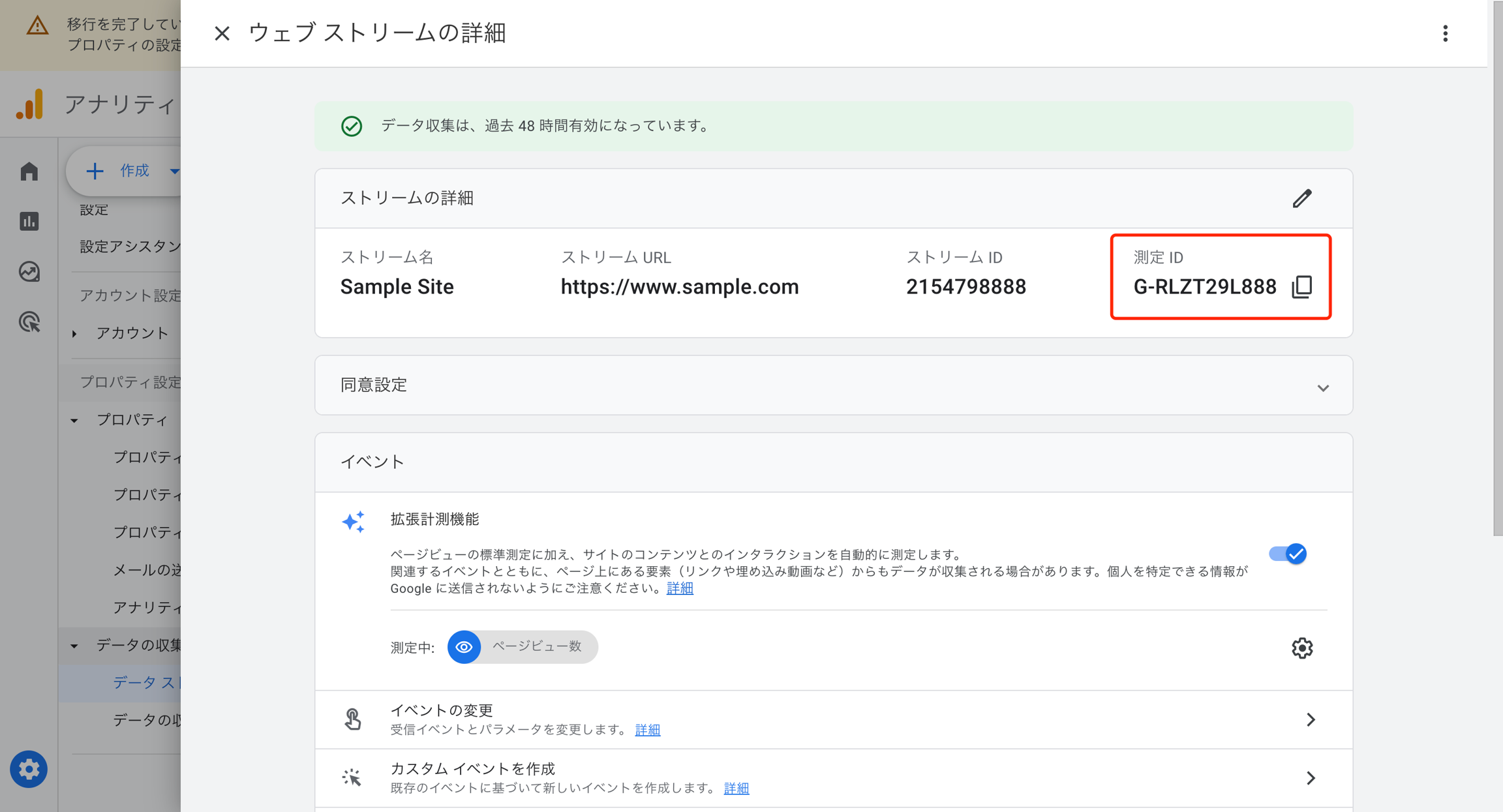Expand the 同意設定 section
This screenshot has height=812, width=1503.
pos(1322,387)
